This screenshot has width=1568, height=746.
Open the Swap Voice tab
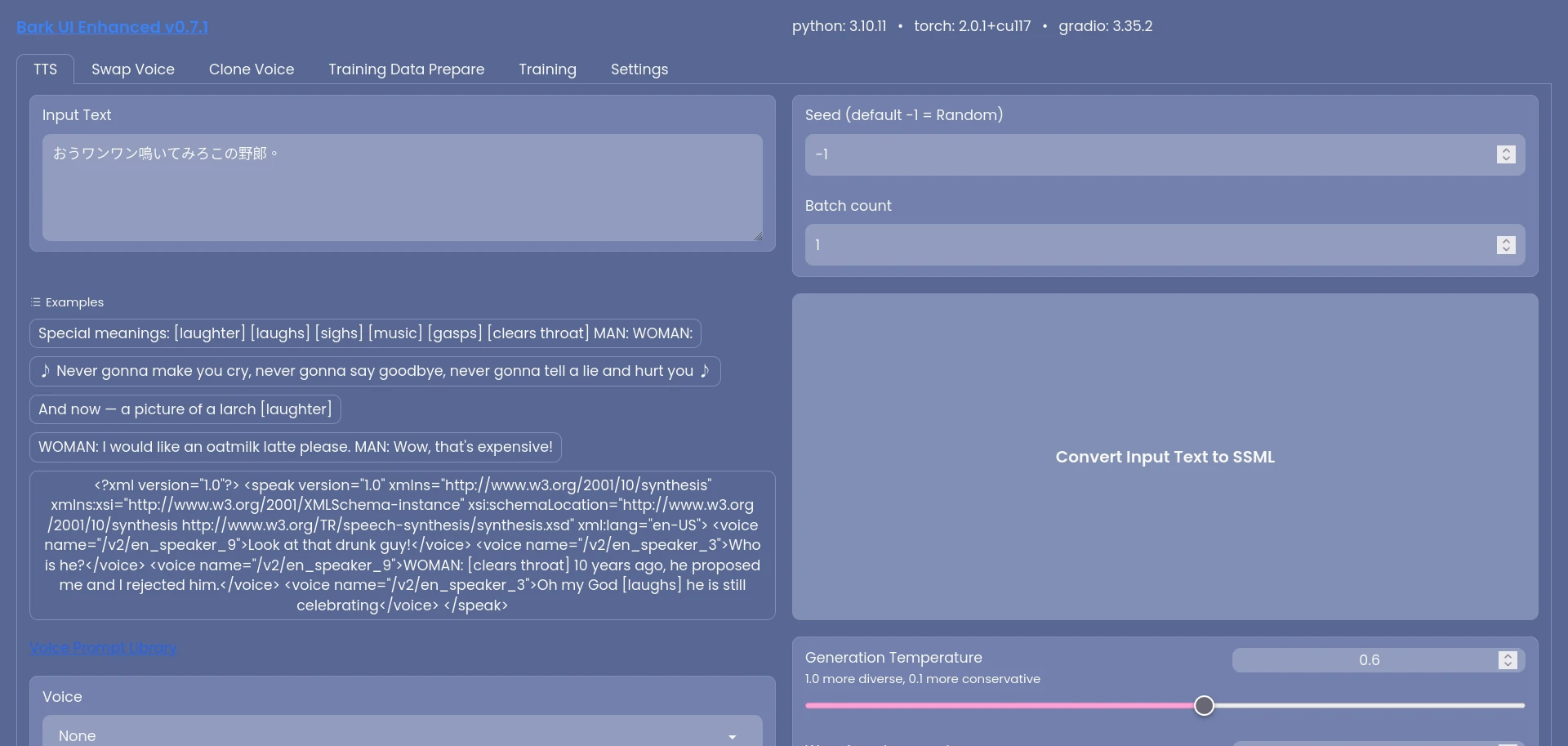tap(132, 69)
